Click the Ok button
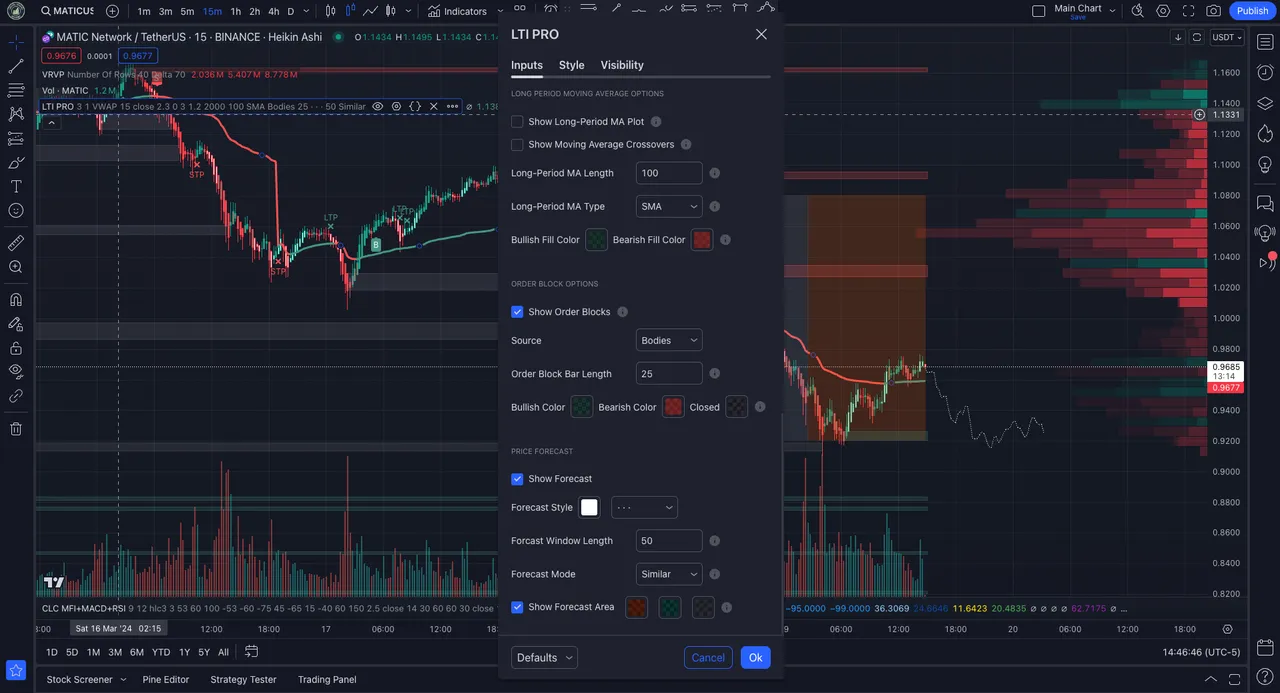Image resolution: width=1280 pixels, height=693 pixels. (755, 657)
